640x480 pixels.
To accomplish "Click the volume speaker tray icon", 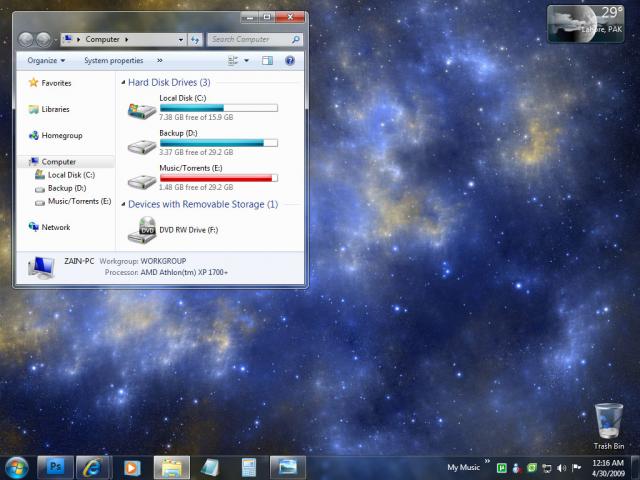I will pos(562,468).
